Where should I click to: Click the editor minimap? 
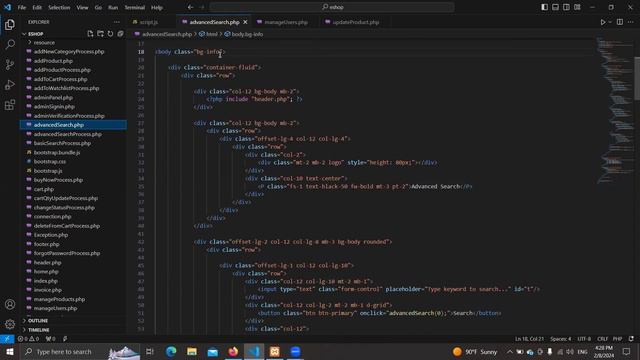pyautogui.click(x=615, y=110)
